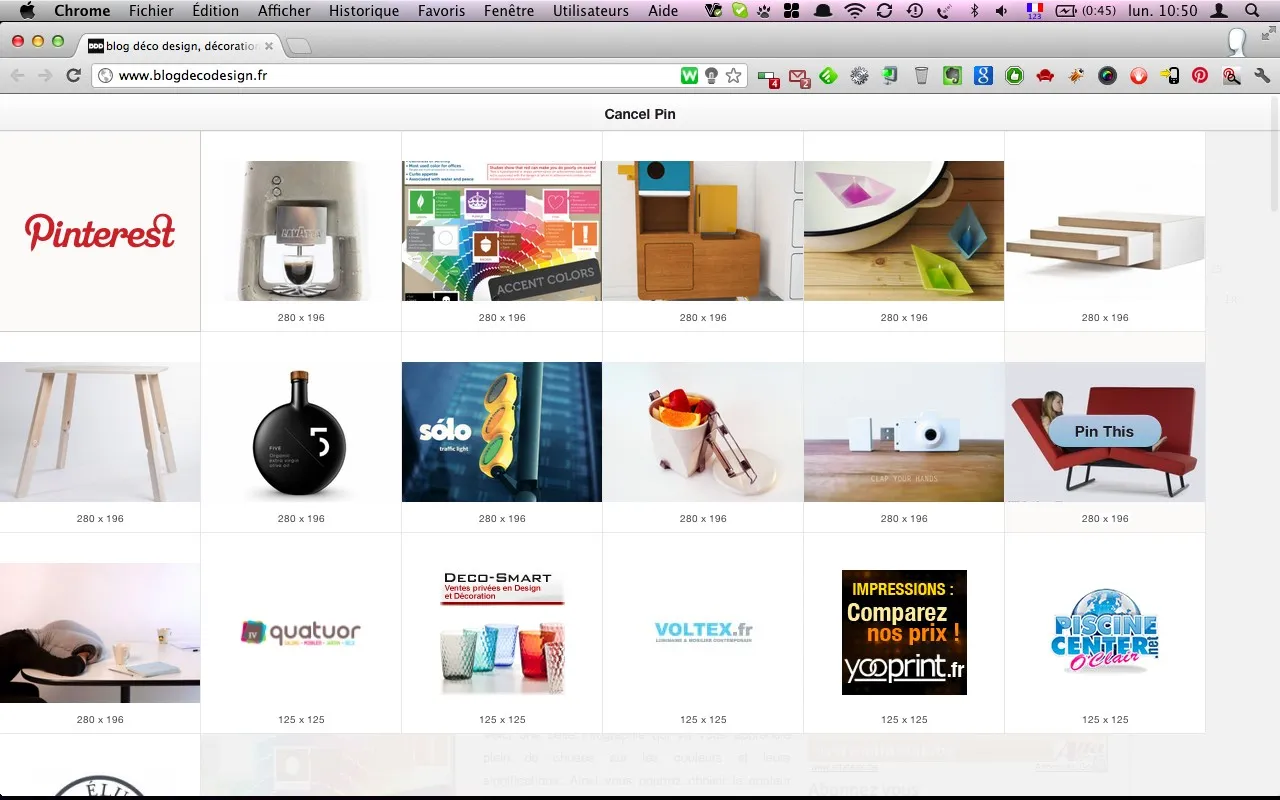
Task: Select the paper boats thumbnail
Action: 904,231
